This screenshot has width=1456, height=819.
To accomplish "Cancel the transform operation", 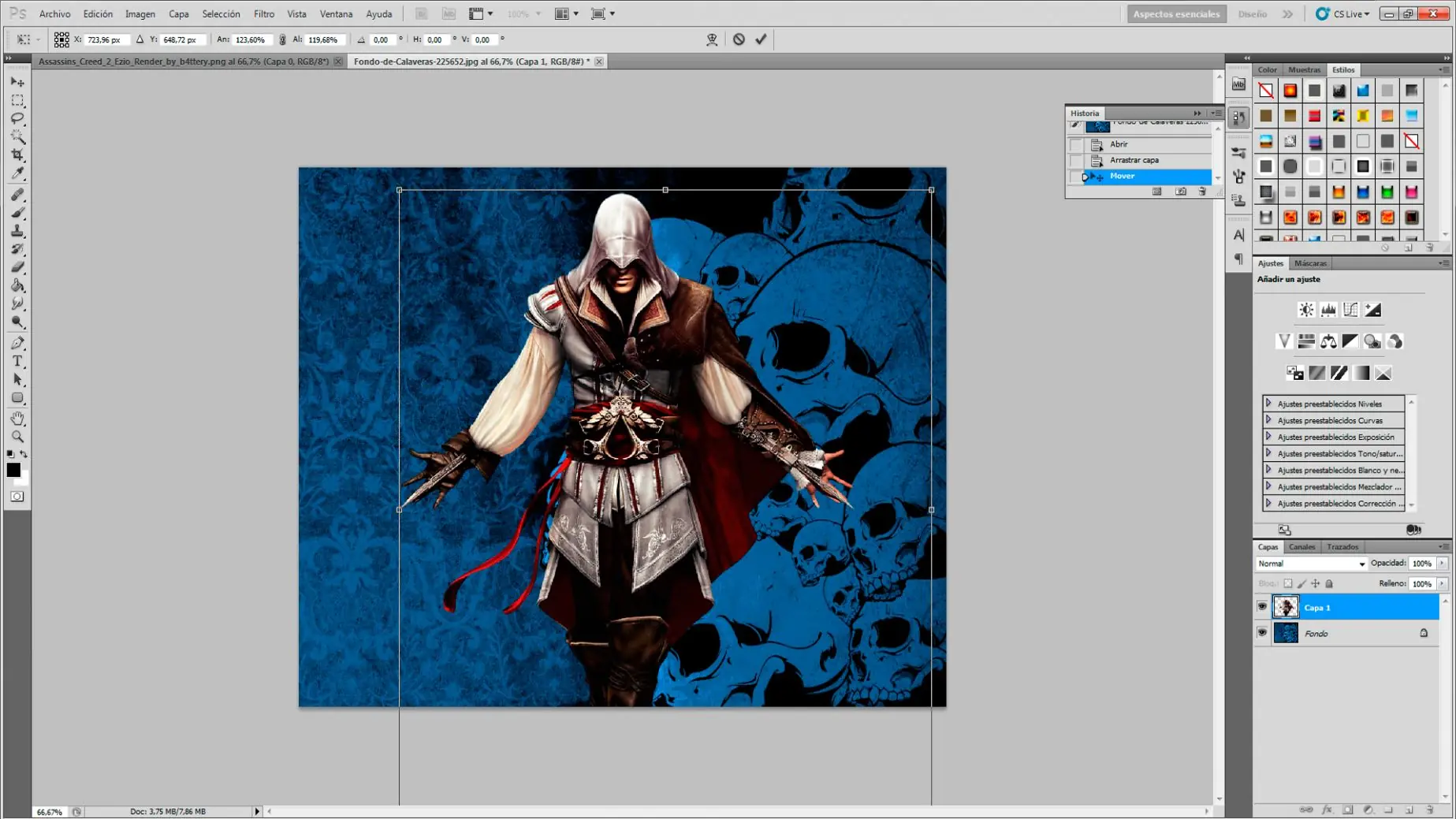I will [x=739, y=39].
